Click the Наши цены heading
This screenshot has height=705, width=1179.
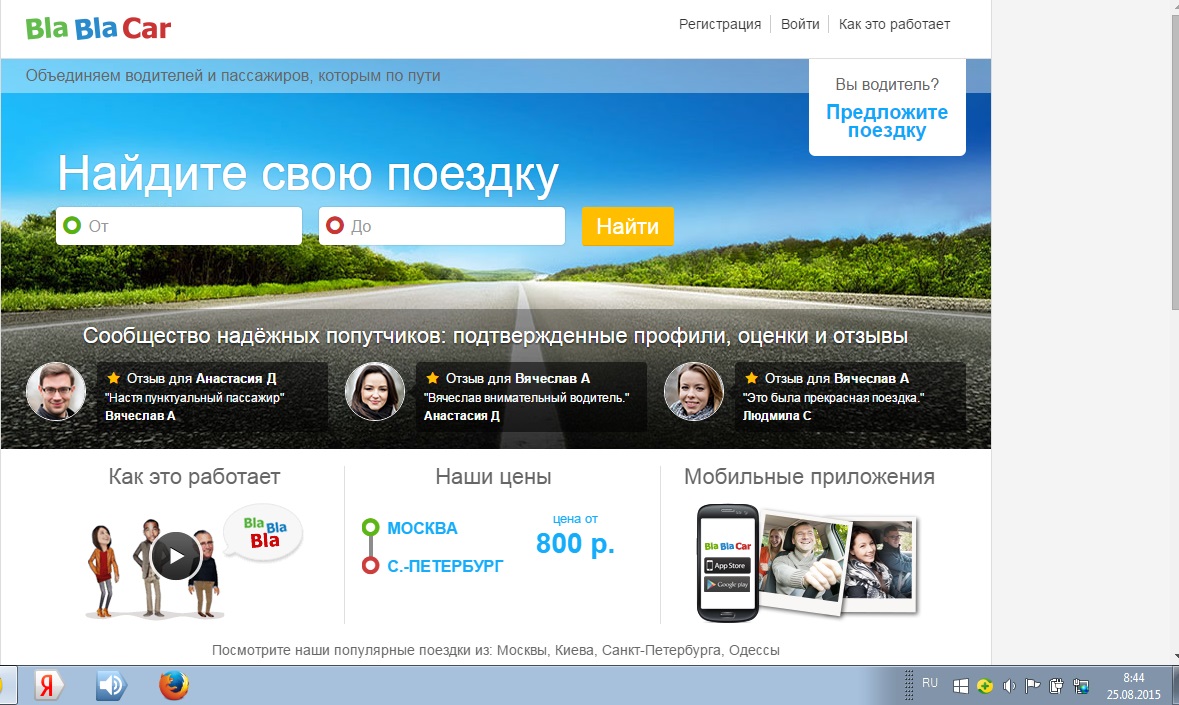tap(493, 477)
